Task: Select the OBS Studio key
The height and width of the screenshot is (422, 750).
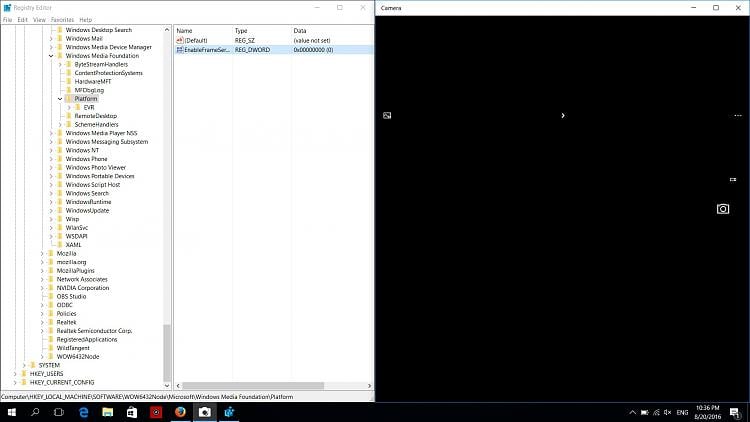Action: [71, 297]
